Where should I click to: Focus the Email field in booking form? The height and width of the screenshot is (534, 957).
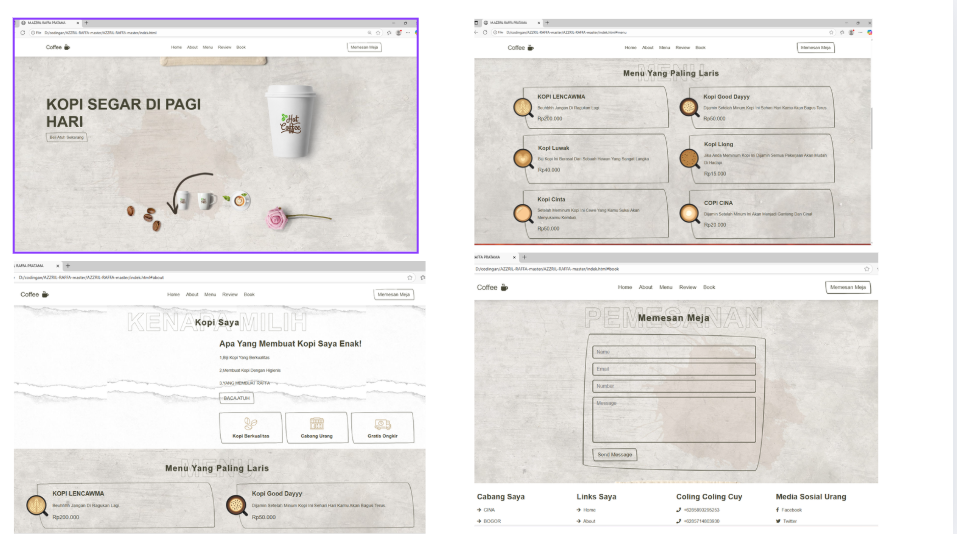point(673,369)
